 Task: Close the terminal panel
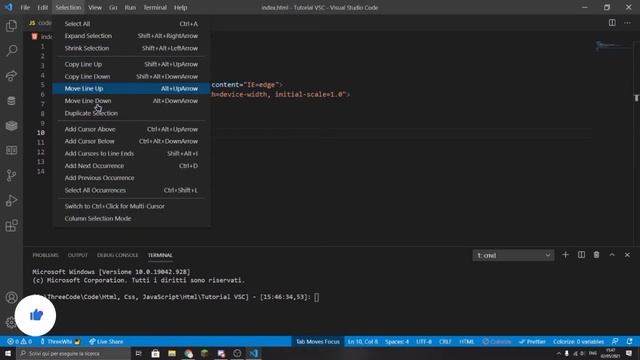[627, 255]
